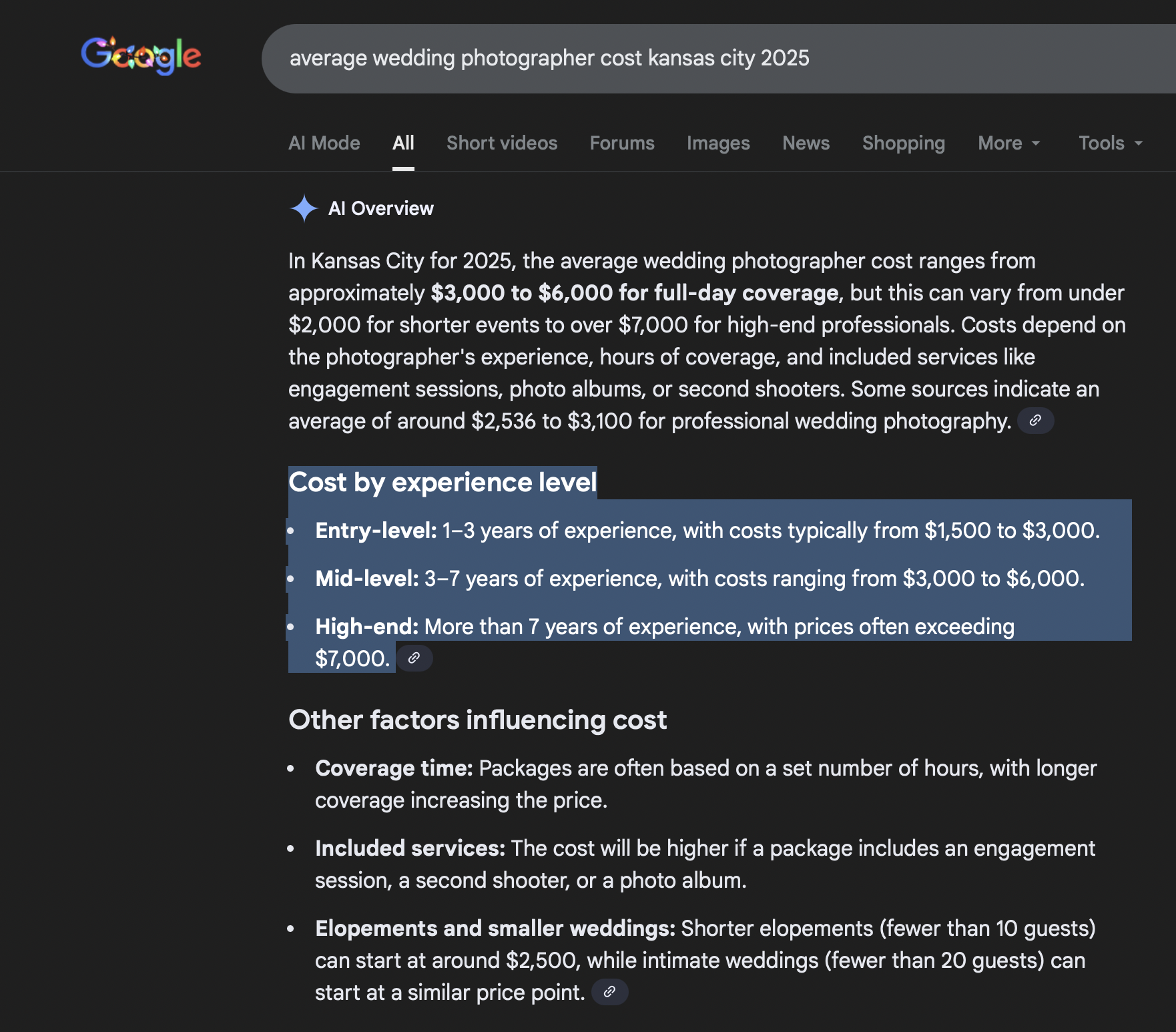The height and width of the screenshot is (1032, 1176).
Task: Go to the Forums tab
Action: (x=621, y=143)
